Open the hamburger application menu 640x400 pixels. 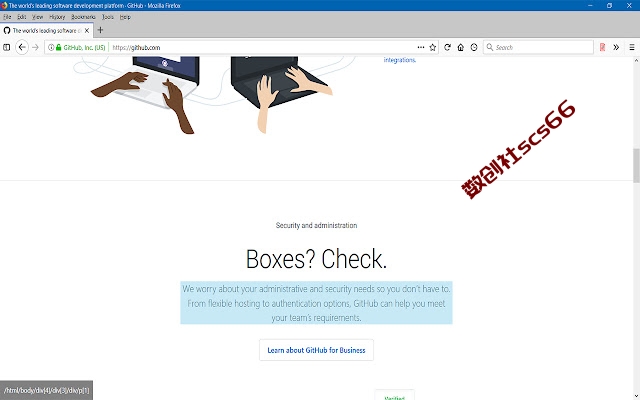point(631,47)
